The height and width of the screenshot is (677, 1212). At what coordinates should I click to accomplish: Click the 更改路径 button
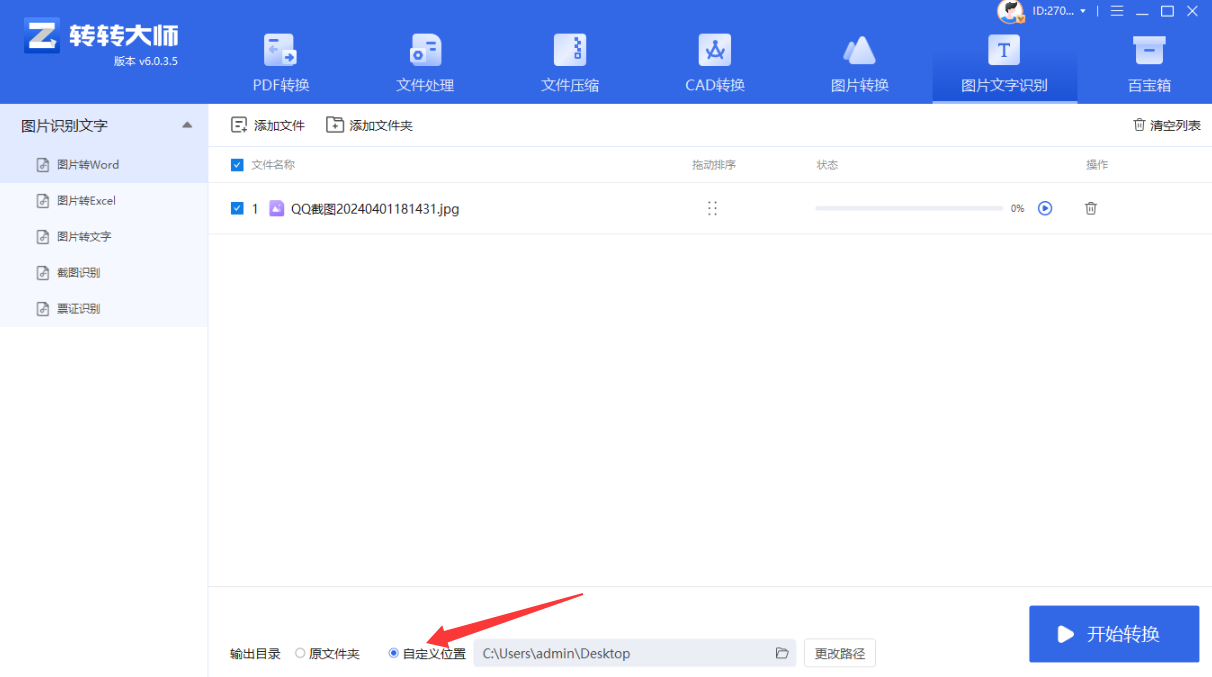point(840,653)
